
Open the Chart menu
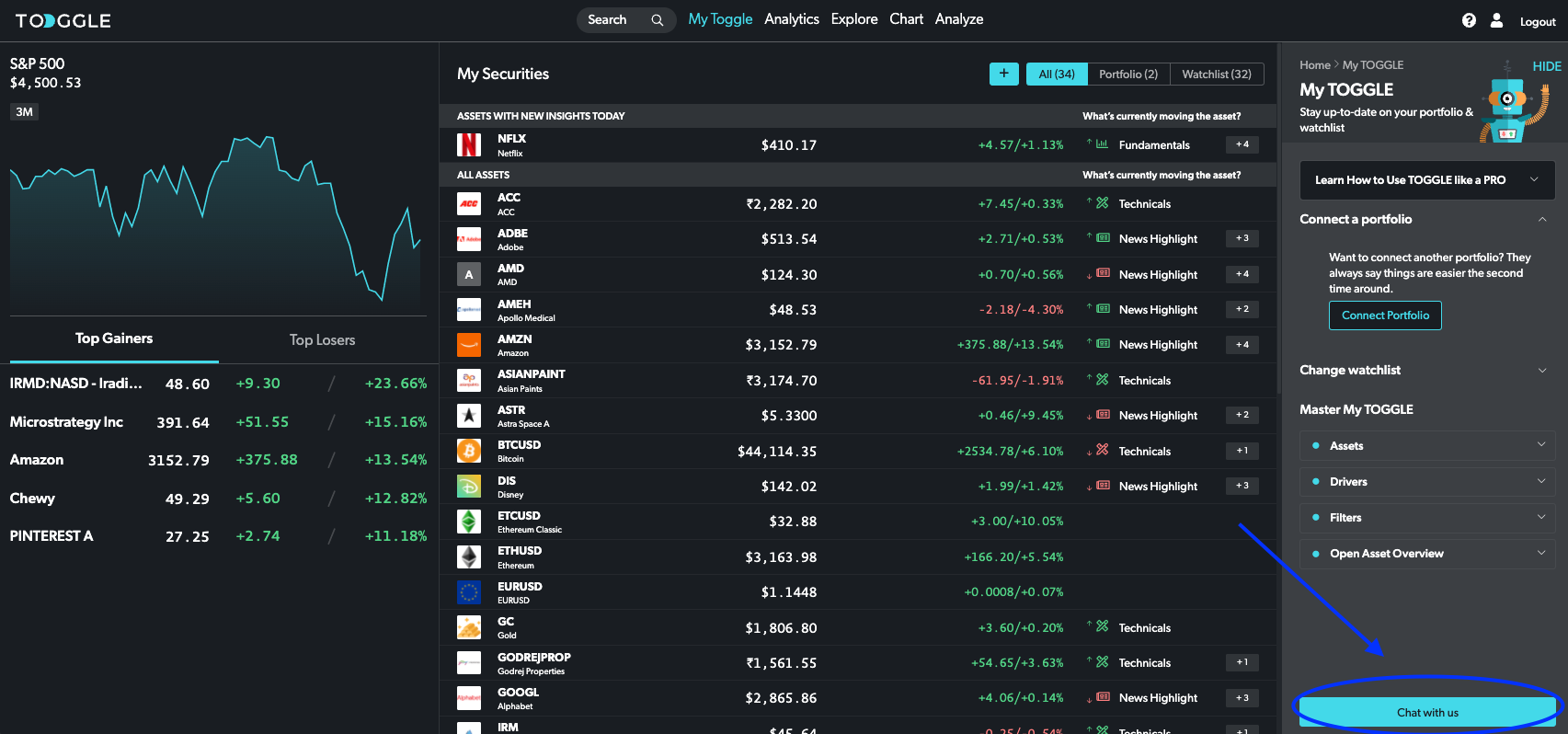pyautogui.click(x=906, y=19)
